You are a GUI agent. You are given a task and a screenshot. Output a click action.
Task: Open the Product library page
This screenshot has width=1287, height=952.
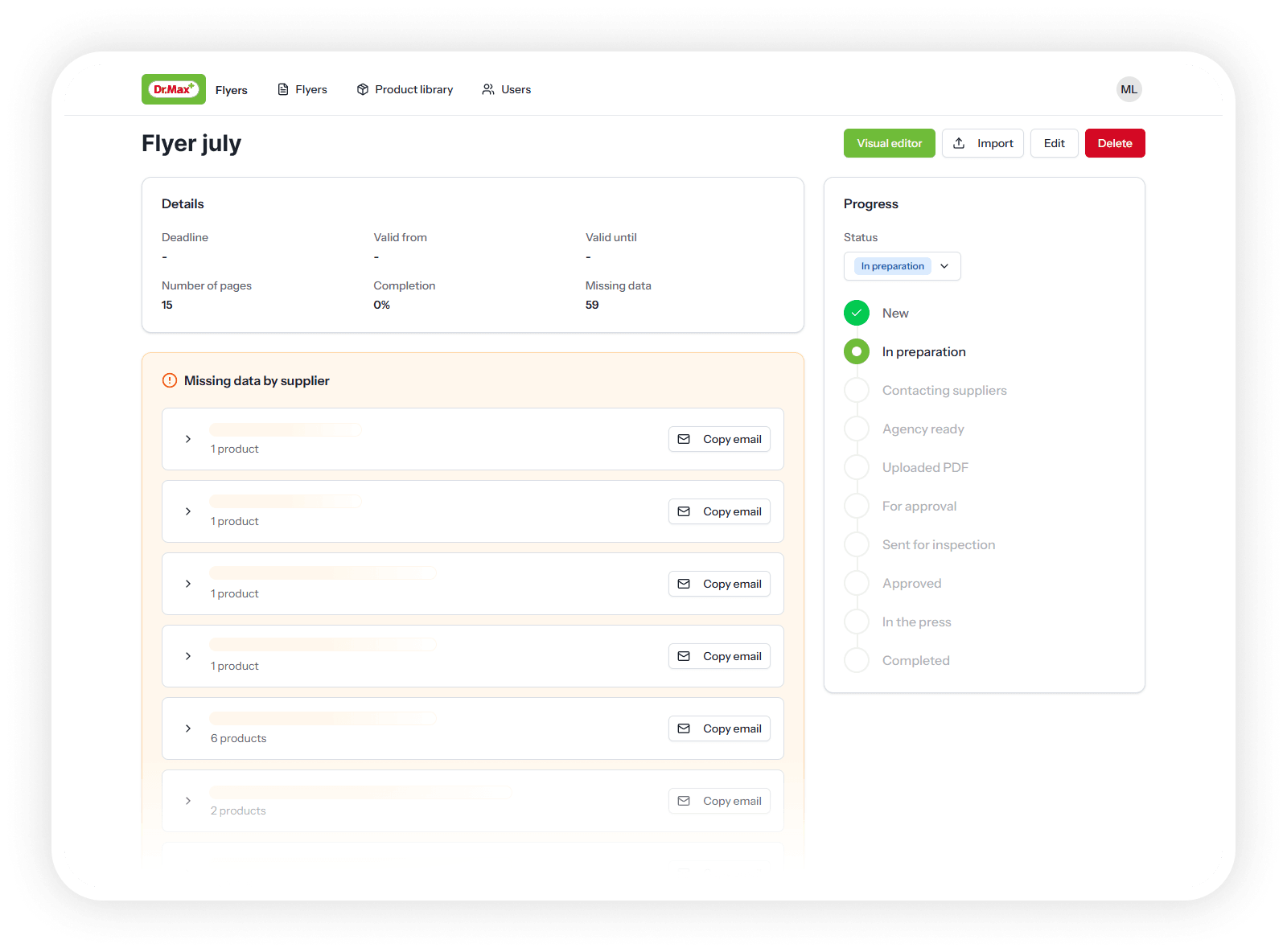coord(405,89)
